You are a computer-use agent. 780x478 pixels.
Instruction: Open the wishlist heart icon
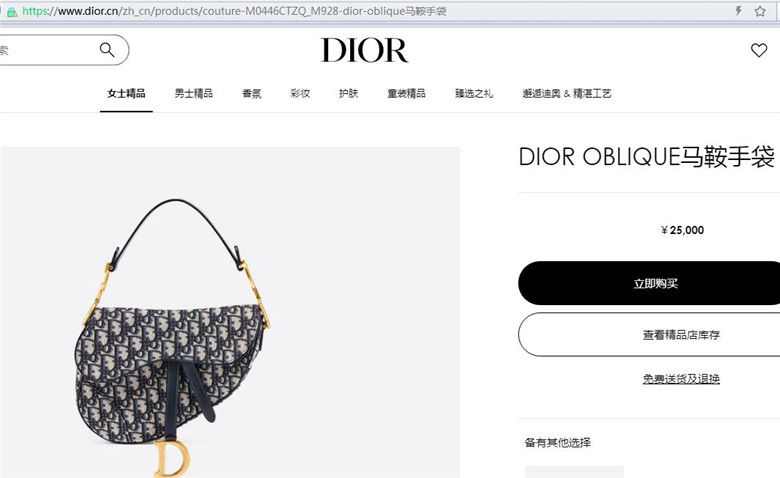coord(759,50)
